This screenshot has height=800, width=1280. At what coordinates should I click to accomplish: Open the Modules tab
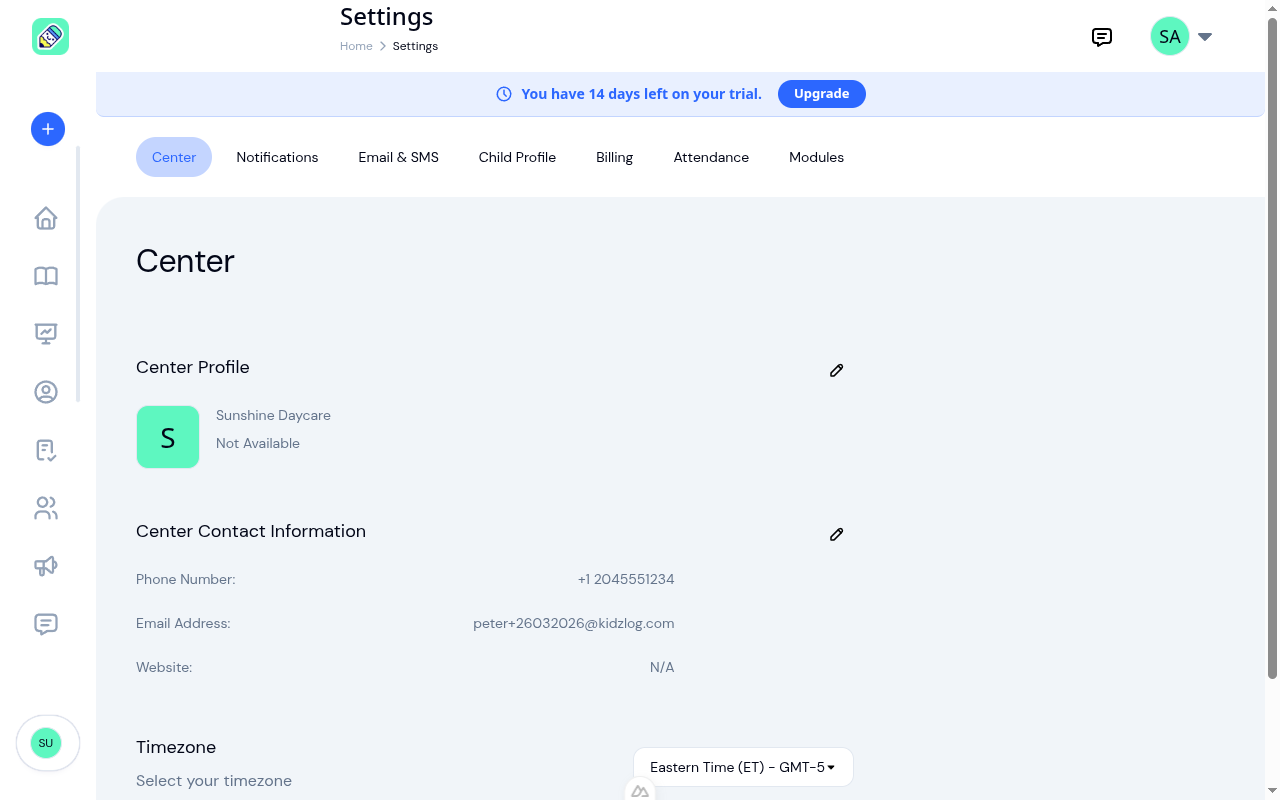(816, 157)
